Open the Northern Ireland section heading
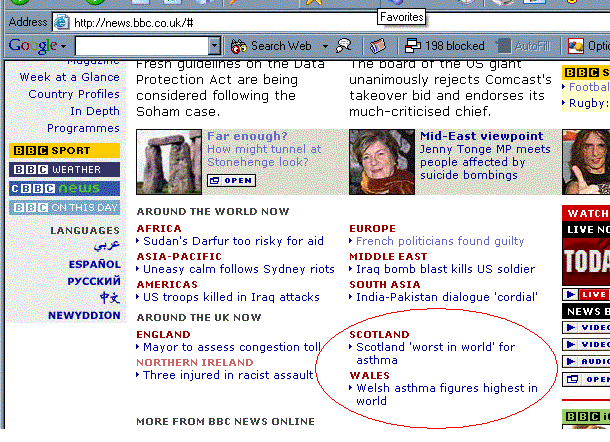The height and width of the screenshot is (442, 610). tap(195, 362)
